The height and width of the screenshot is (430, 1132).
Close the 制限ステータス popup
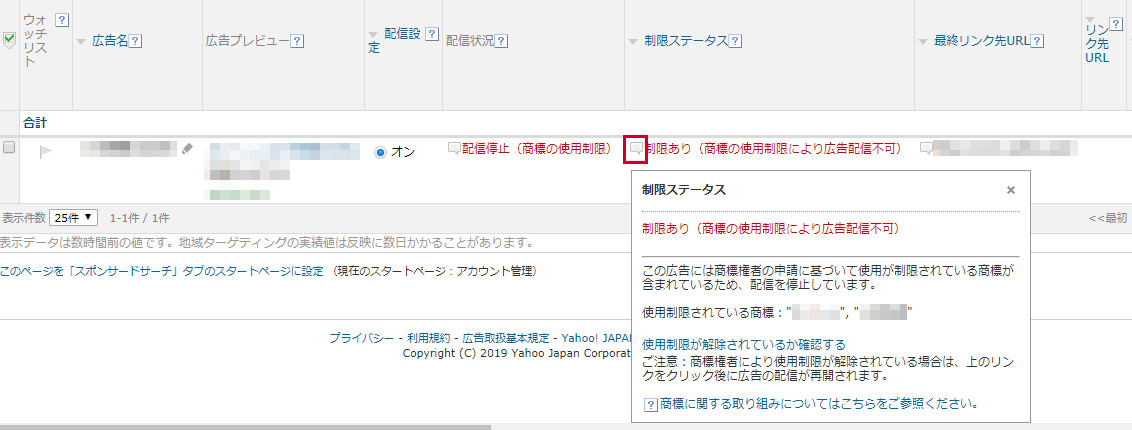(x=1010, y=190)
